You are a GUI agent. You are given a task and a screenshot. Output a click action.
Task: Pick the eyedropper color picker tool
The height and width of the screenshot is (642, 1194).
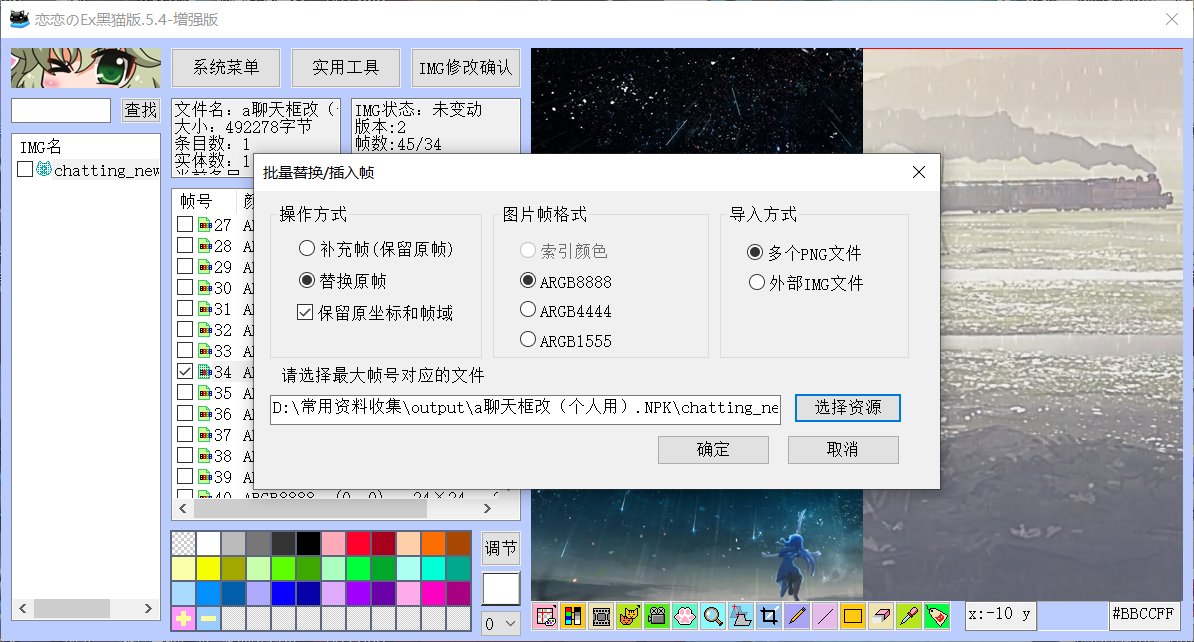coord(908,616)
